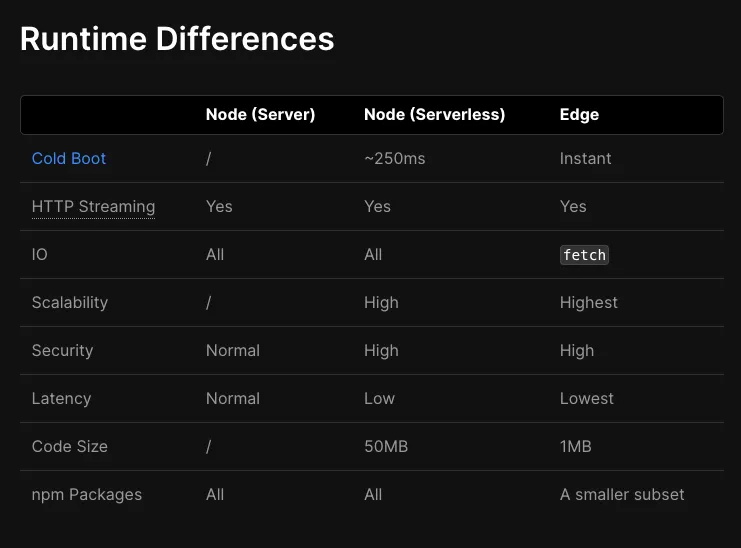
Task: Click the Instant cell under Edge
Action: pos(585,158)
